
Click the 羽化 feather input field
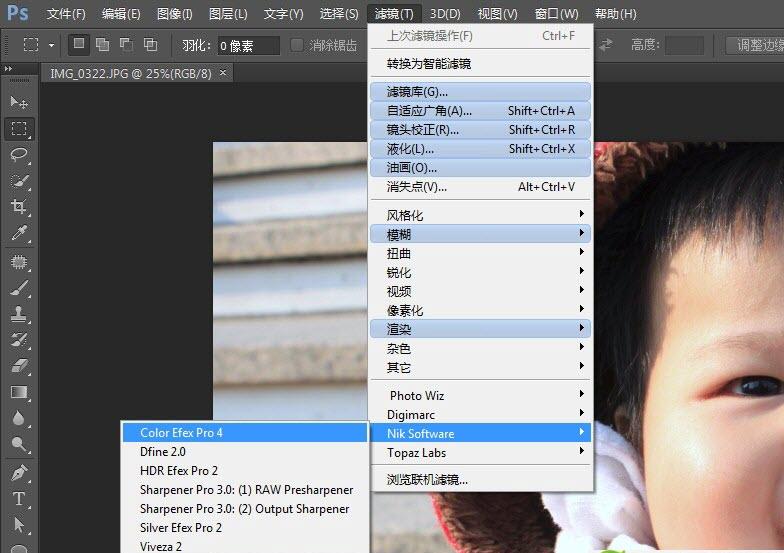[x=249, y=45]
